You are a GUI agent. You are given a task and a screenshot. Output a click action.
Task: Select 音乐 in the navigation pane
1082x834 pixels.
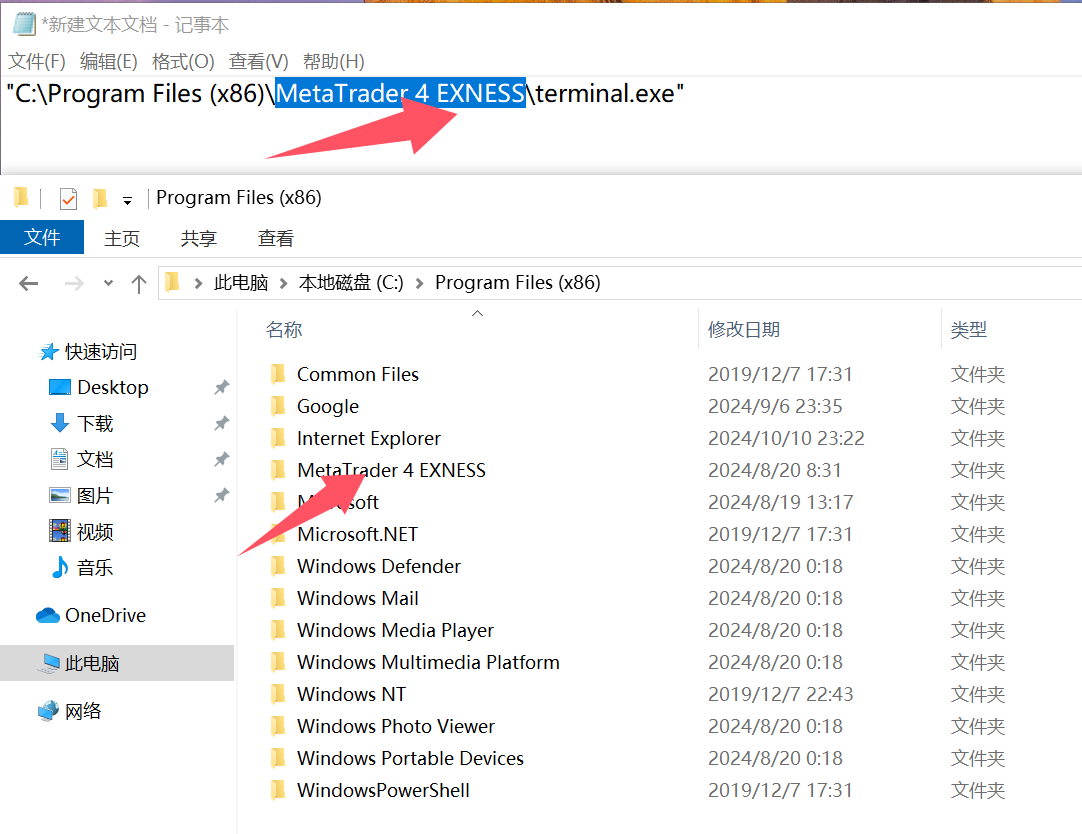pyautogui.click(x=95, y=568)
